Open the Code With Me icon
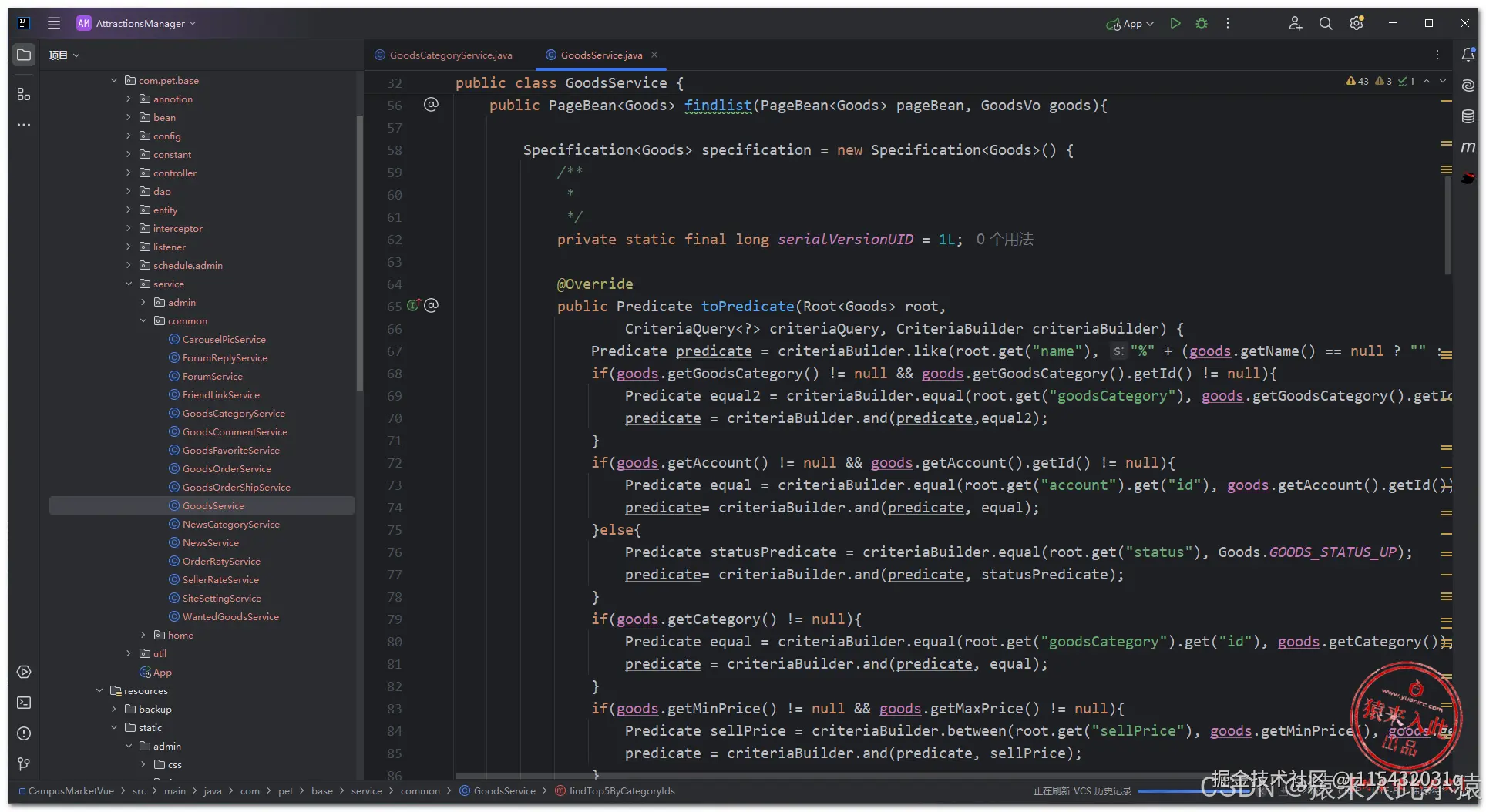 click(x=1295, y=23)
